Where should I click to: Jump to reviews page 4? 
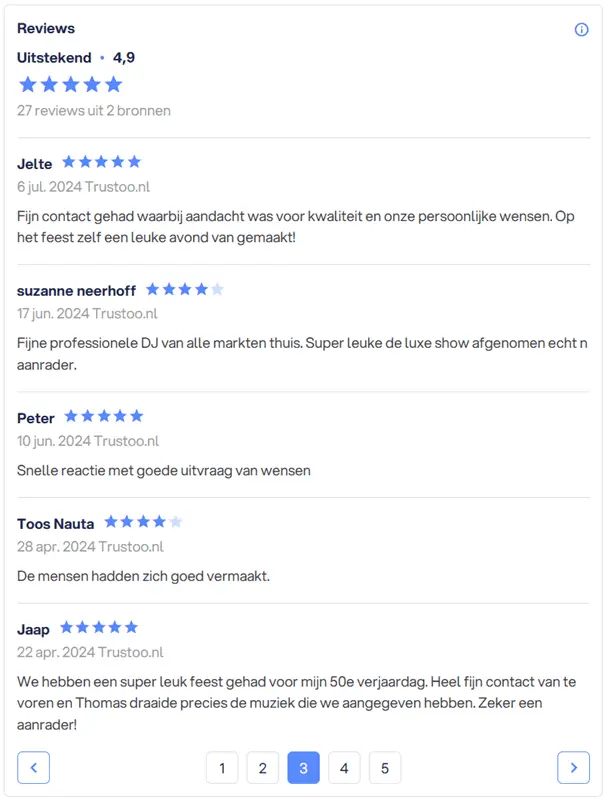click(344, 767)
